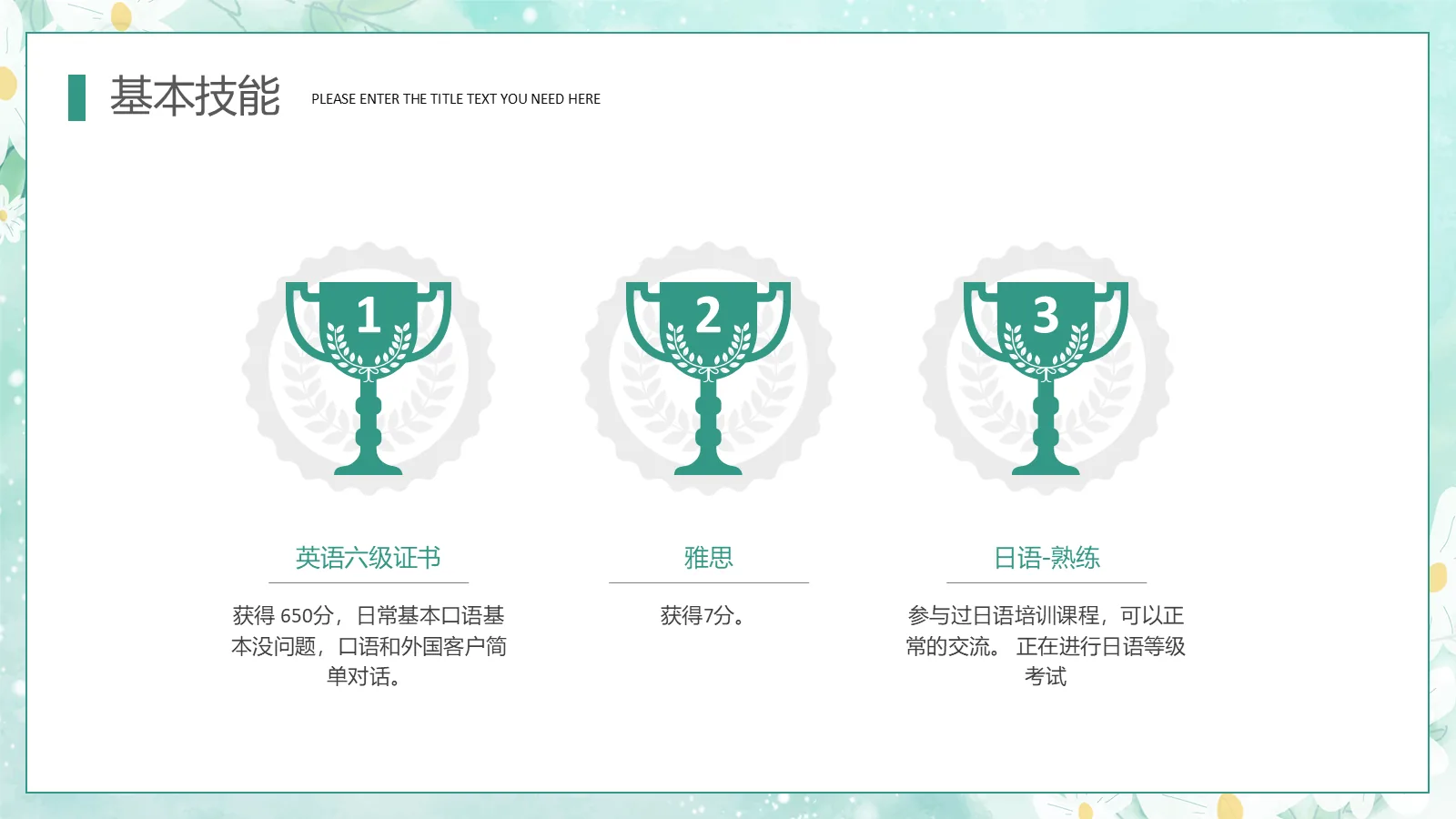Click number 3 on the third trophy

point(1046,315)
